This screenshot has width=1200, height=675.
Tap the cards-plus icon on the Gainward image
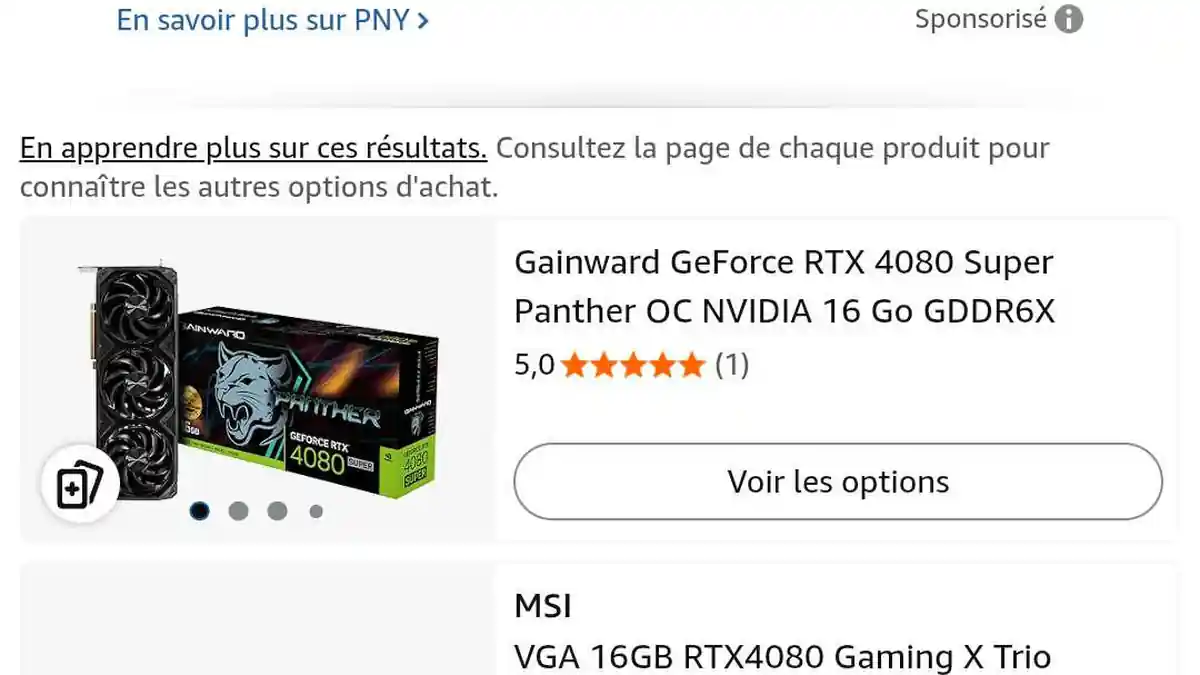click(80, 484)
